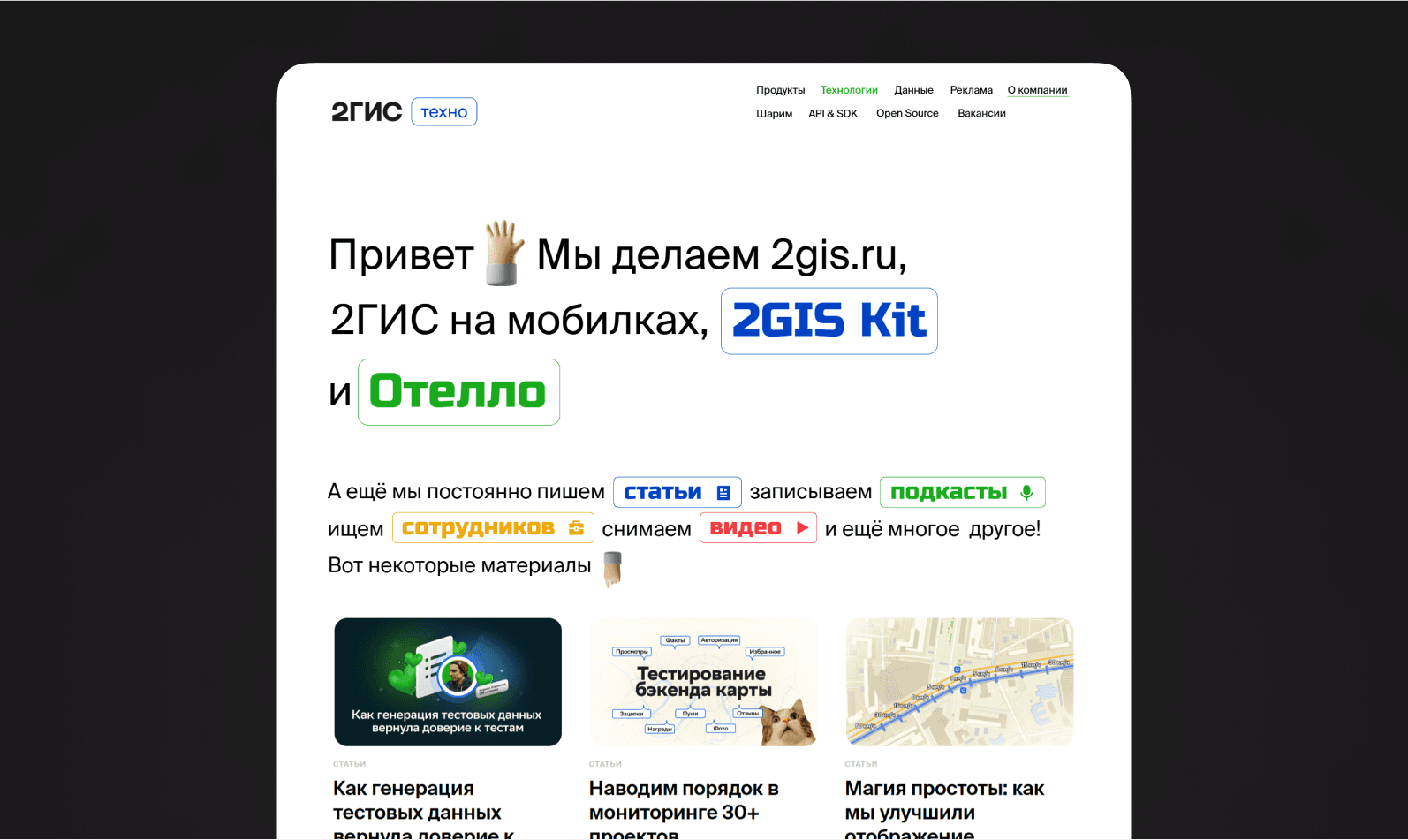Open the Тестирование бэкенда карты thumbnail
Image resolution: width=1408 pixels, height=840 pixels.
pyautogui.click(x=704, y=682)
